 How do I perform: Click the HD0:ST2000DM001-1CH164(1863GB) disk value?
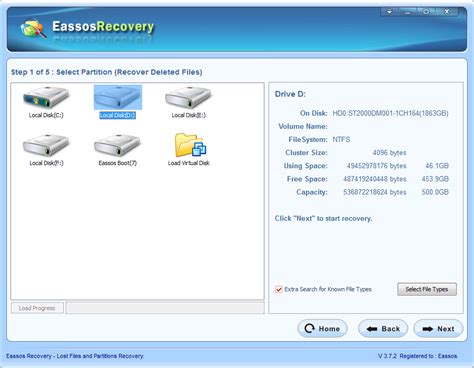(390, 113)
